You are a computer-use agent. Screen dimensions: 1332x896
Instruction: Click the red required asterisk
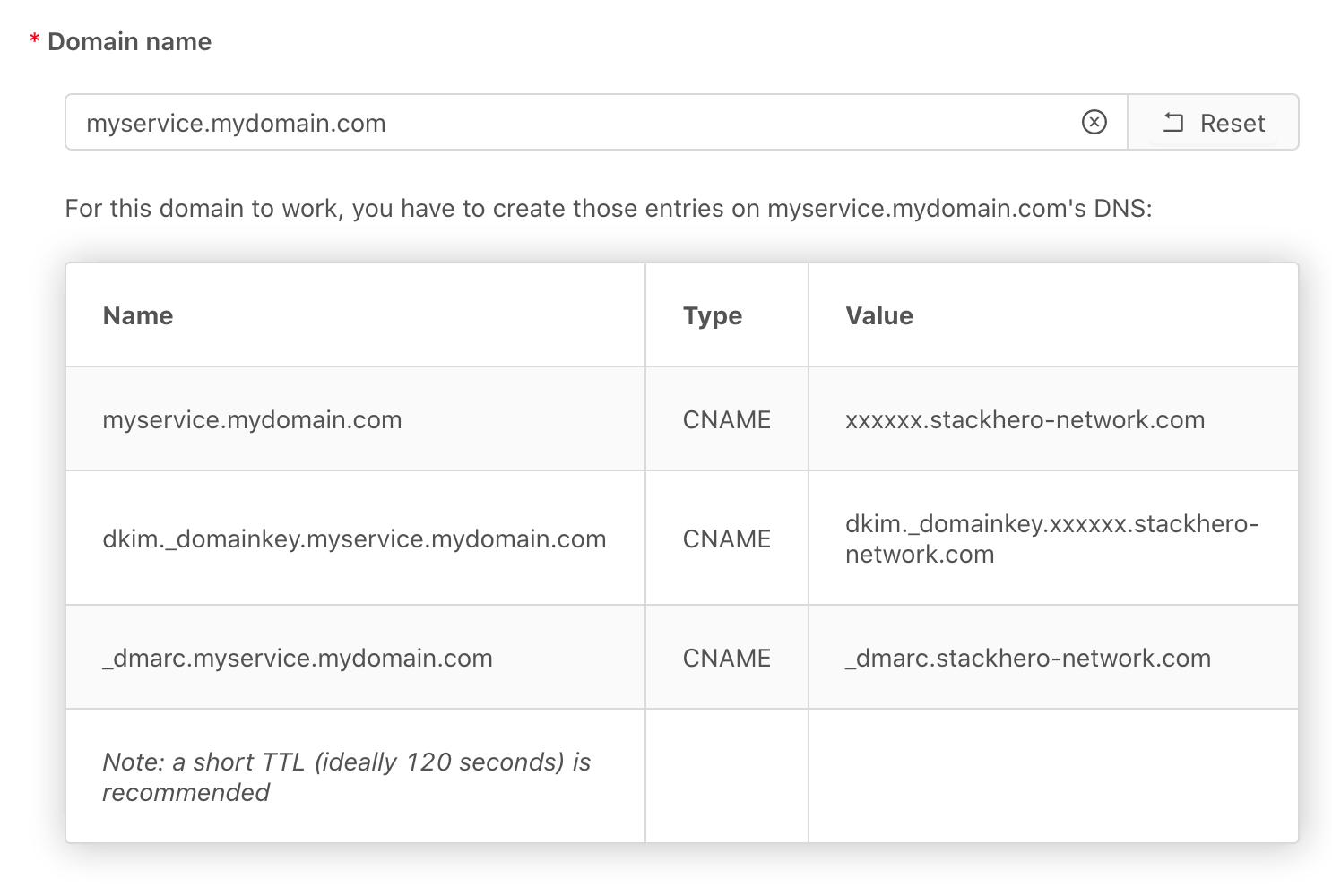(x=34, y=41)
